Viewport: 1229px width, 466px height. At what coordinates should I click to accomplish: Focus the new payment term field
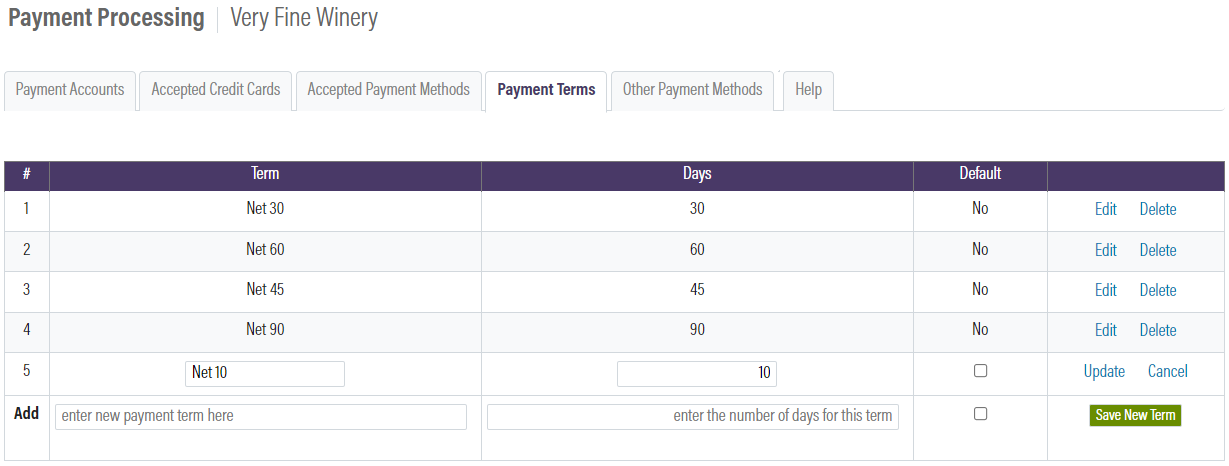point(261,416)
